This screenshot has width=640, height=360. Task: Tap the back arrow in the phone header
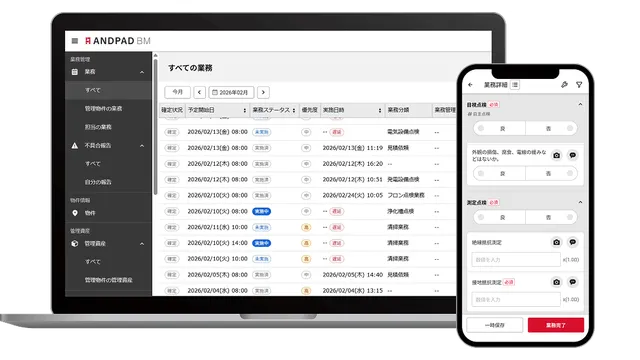[471, 85]
